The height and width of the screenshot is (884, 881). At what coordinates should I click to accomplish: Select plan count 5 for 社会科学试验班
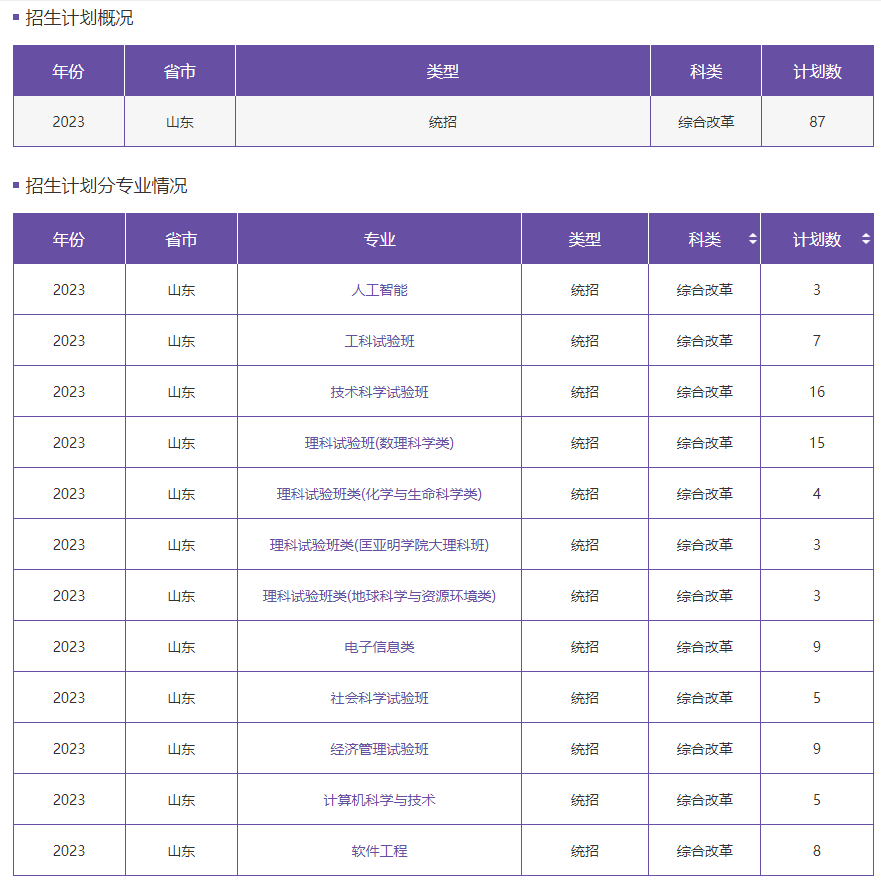[817, 698]
